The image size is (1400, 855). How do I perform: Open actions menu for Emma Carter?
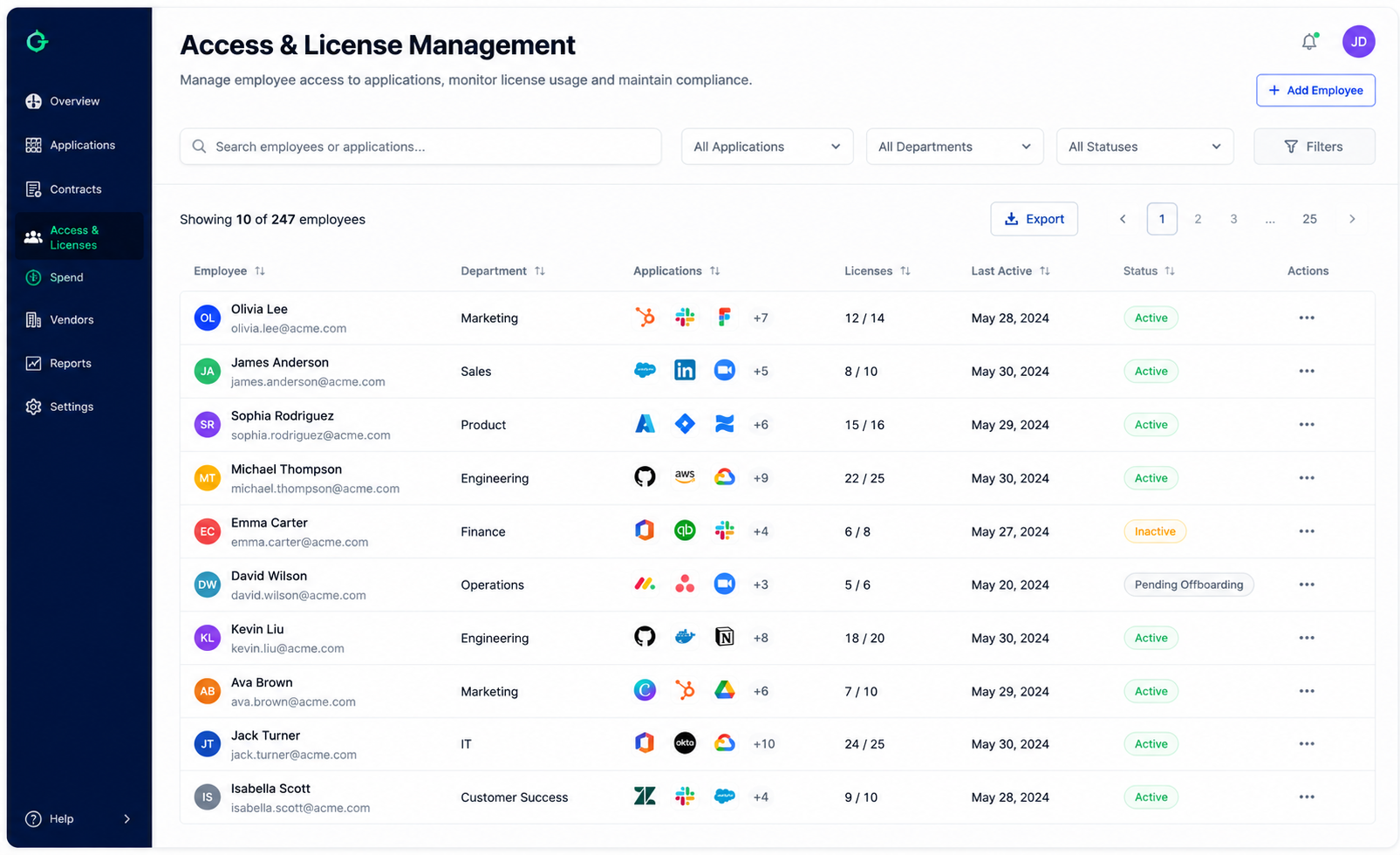(x=1306, y=530)
